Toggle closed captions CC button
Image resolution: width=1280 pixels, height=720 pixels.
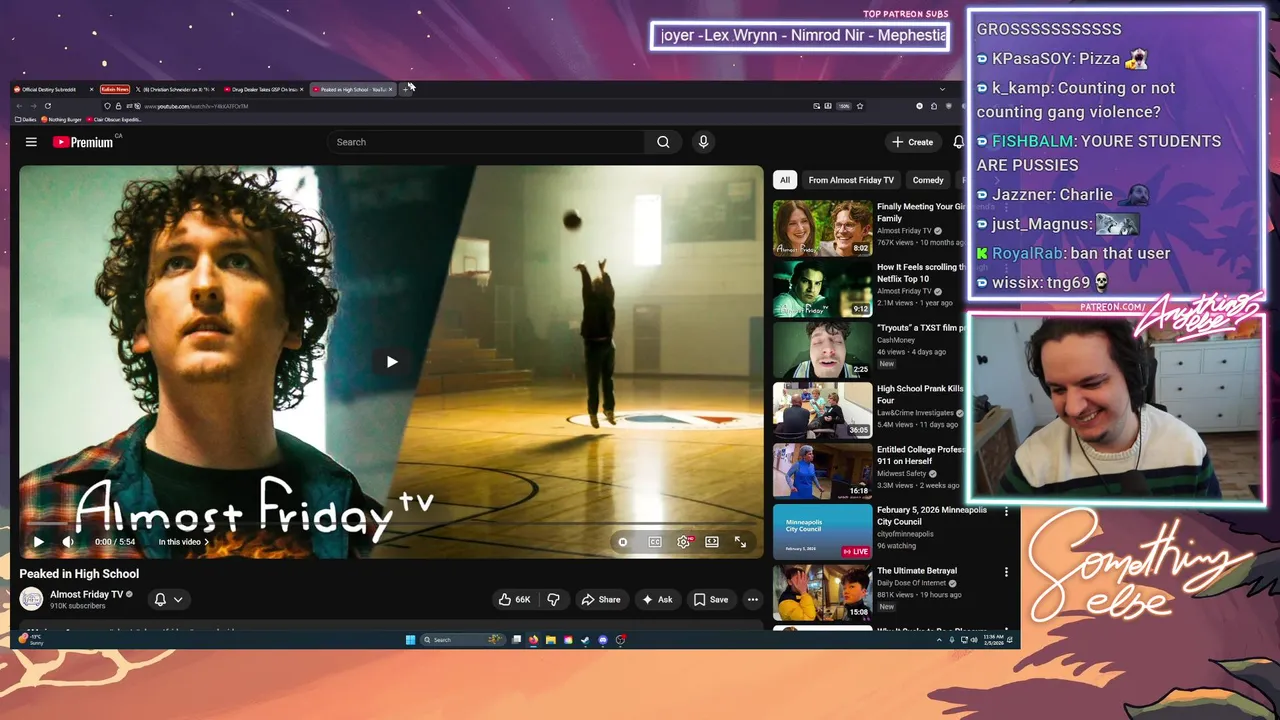(655, 542)
